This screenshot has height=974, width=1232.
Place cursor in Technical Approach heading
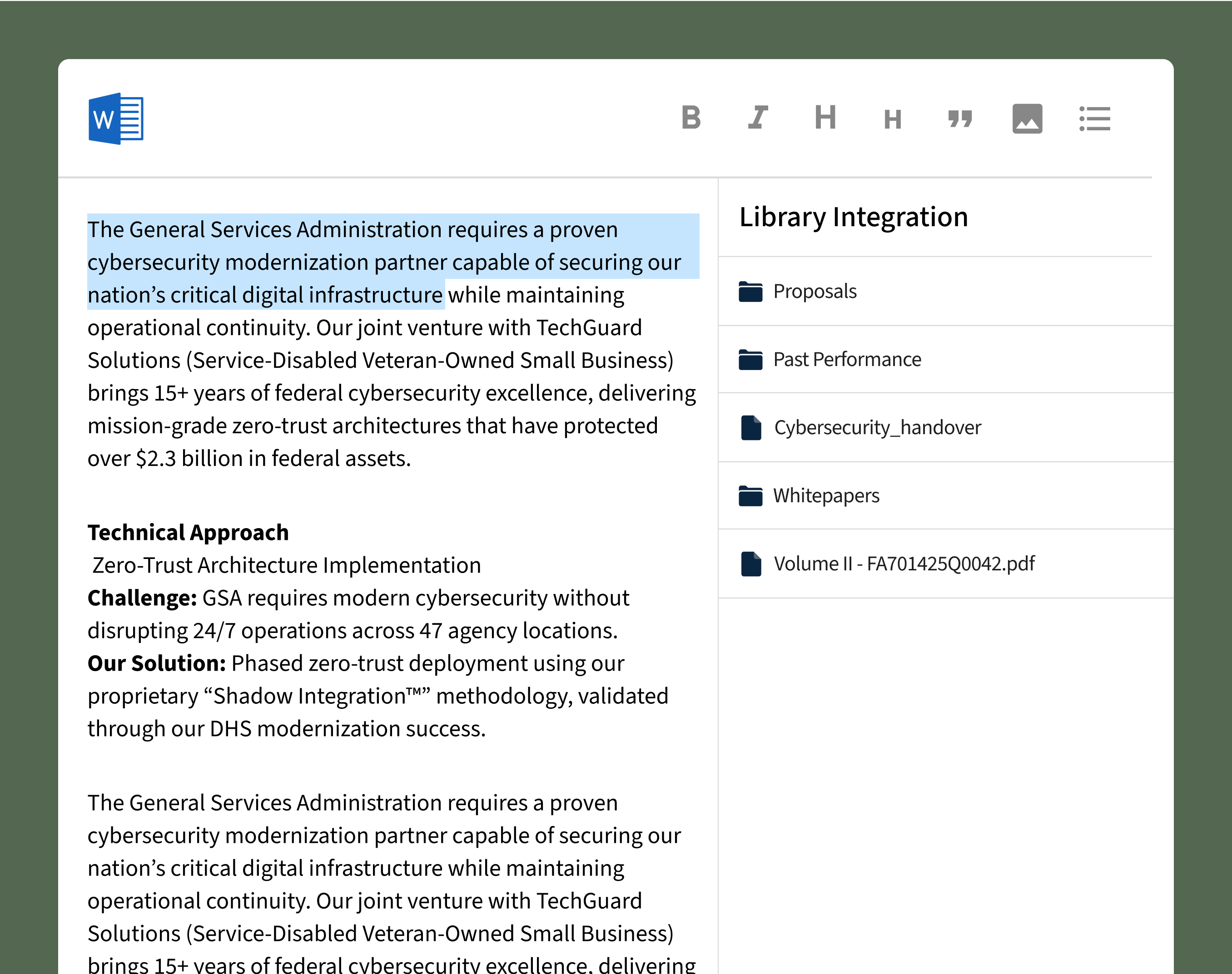click(x=188, y=533)
